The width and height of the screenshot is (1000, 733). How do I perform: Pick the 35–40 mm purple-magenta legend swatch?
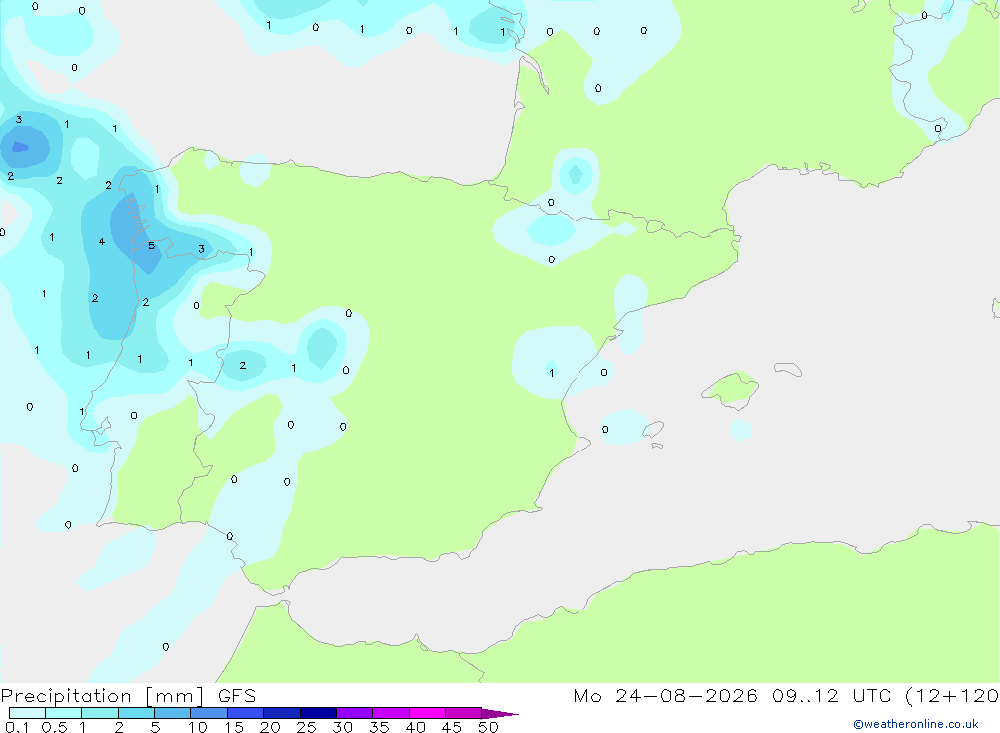pos(390,713)
